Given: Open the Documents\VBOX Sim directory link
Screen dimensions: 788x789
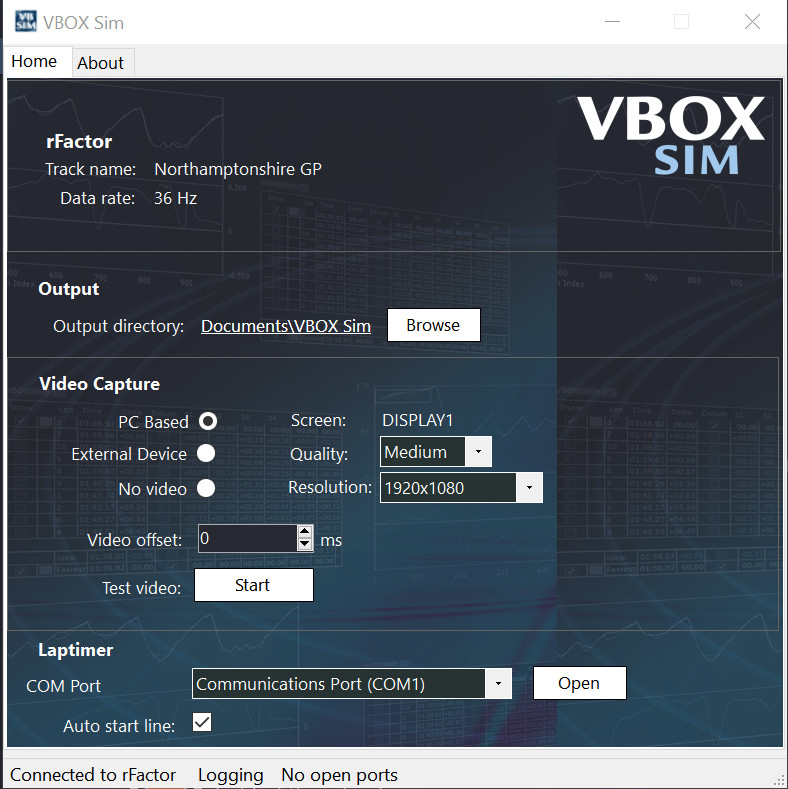Looking at the screenshot, I should 286,326.
